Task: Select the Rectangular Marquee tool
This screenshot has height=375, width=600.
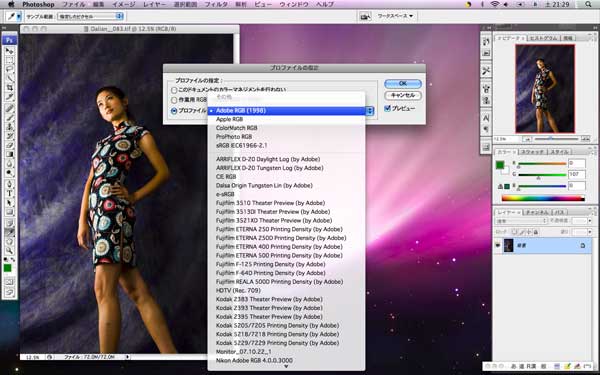Action: point(9,60)
